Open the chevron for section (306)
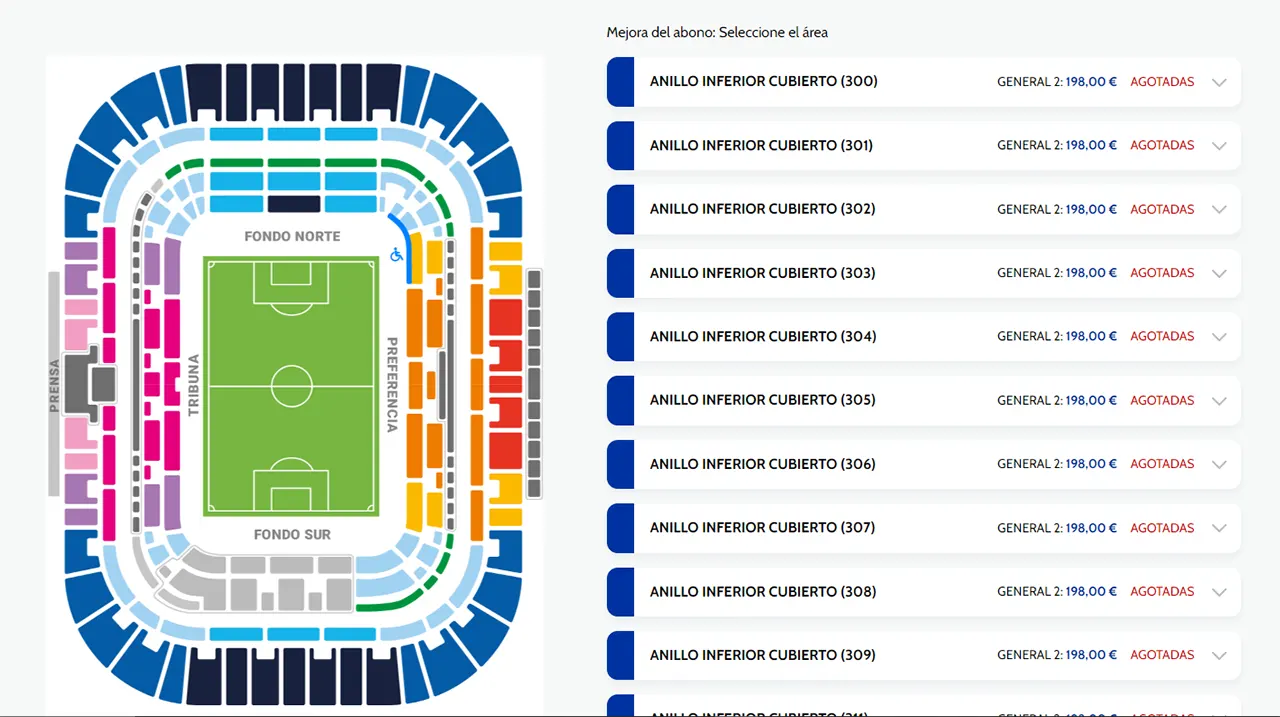This screenshot has width=1280, height=717. [1219, 464]
